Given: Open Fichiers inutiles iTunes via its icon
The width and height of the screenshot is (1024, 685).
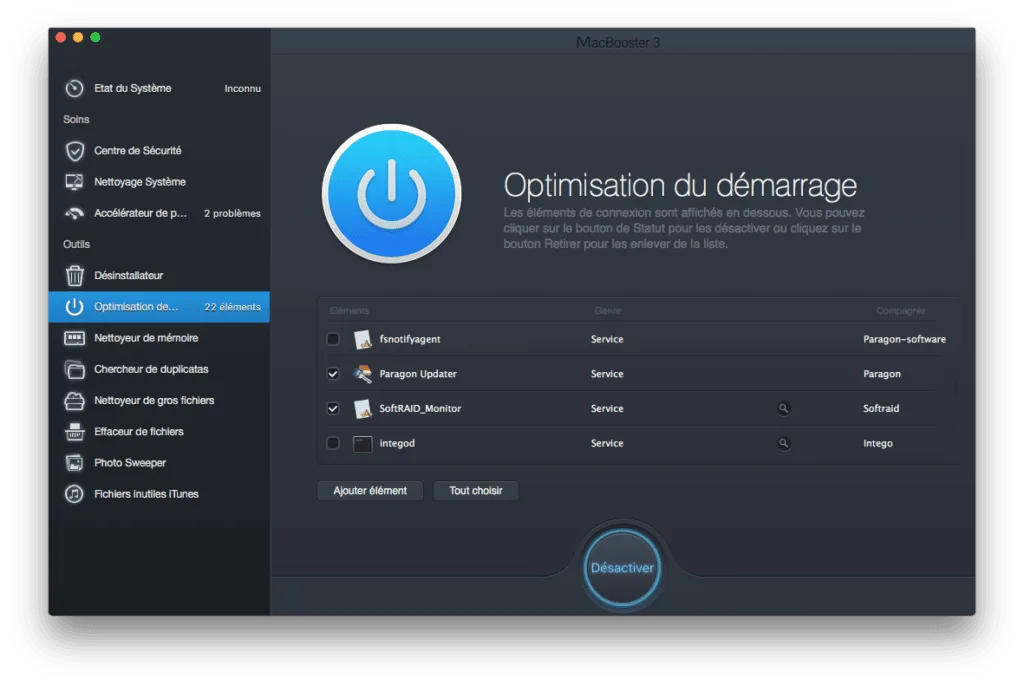Looking at the screenshot, I should 74,493.
